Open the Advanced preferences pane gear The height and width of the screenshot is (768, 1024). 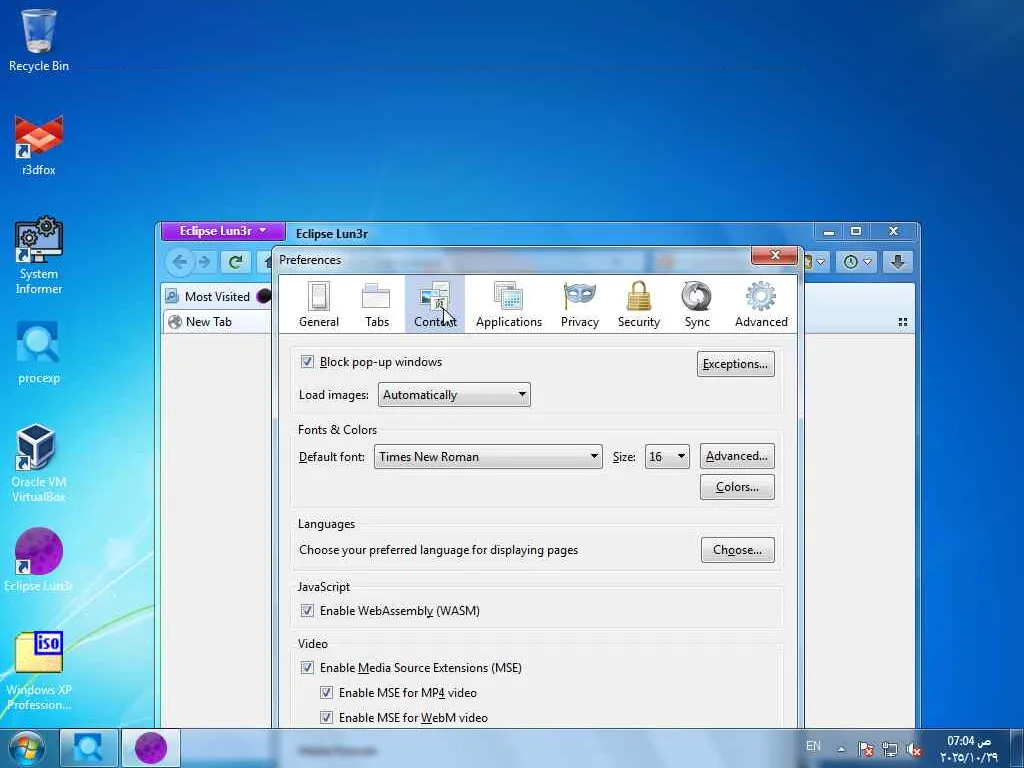pos(761,304)
